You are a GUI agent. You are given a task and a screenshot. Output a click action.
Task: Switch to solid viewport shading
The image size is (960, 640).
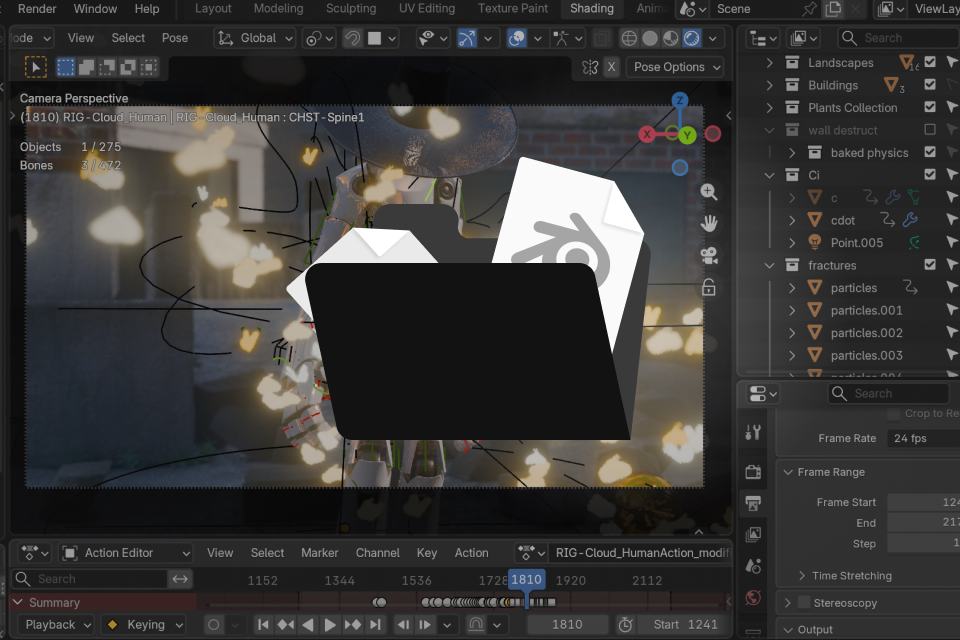(x=650, y=39)
